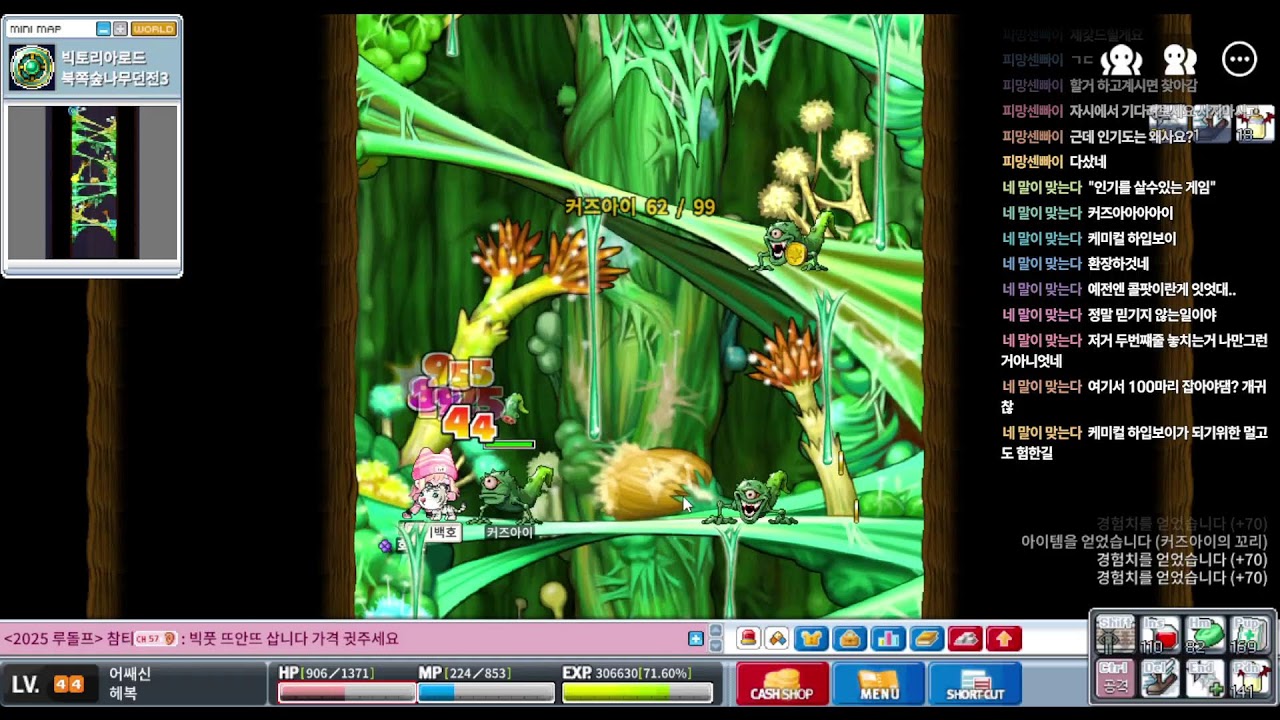Image resolution: width=1280 pixels, height=720 pixels.
Task: Click the chat line "인기를 살수있는 게임"
Action: [x=1152, y=187]
